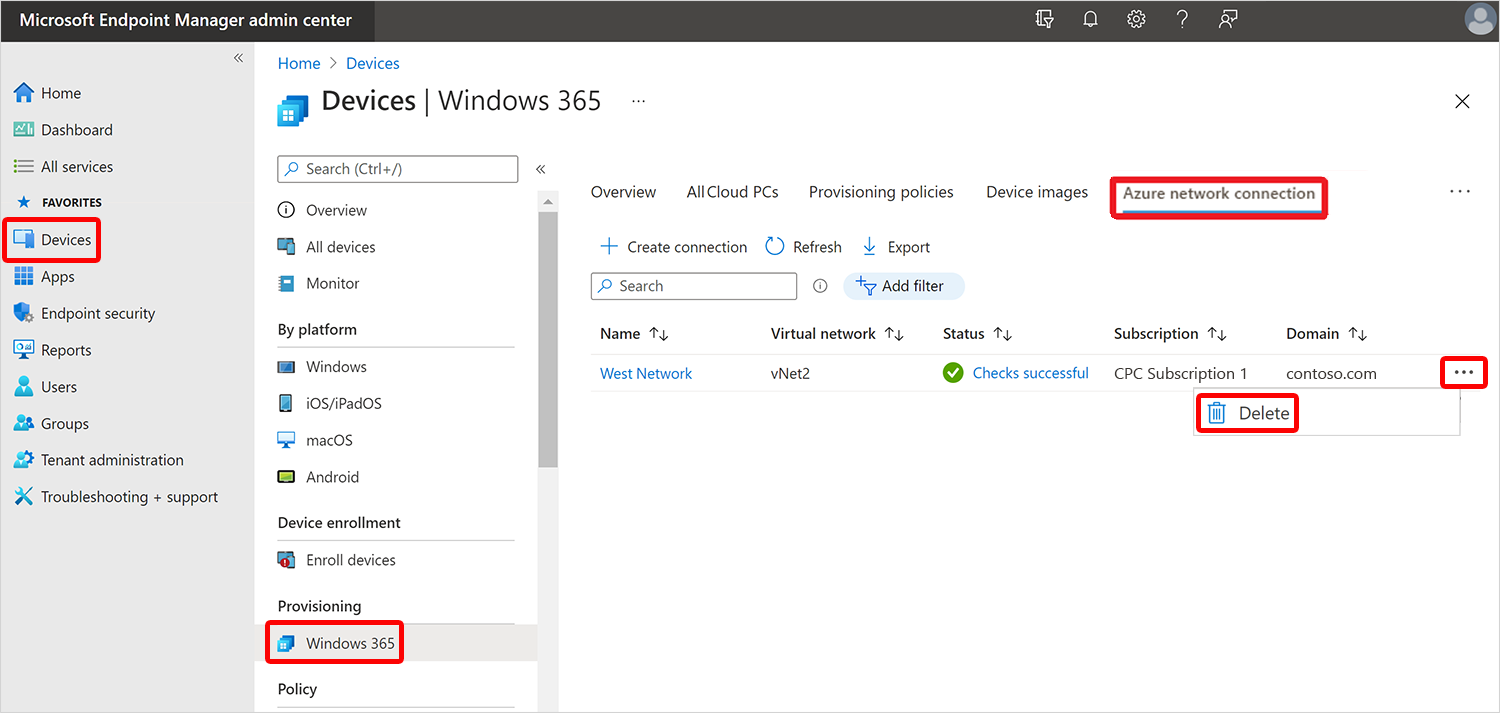Click Add filter
This screenshot has height=713, width=1500.
[x=904, y=286]
